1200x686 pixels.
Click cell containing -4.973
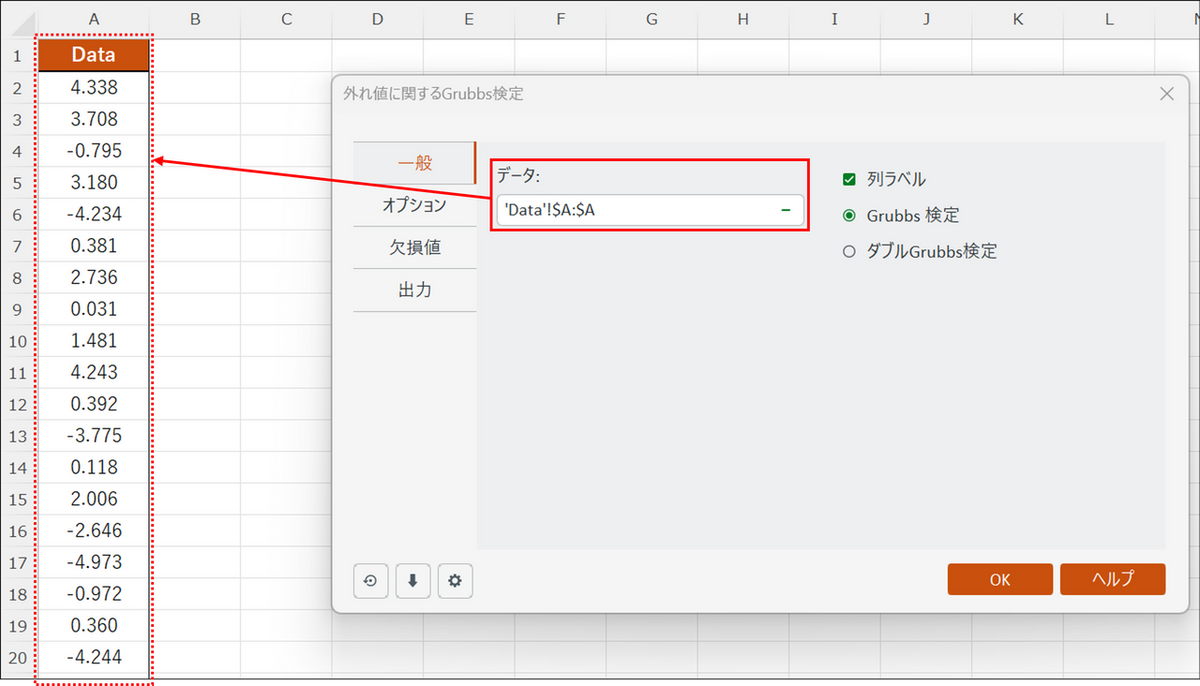pyautogui.click(x=94, y=562)
